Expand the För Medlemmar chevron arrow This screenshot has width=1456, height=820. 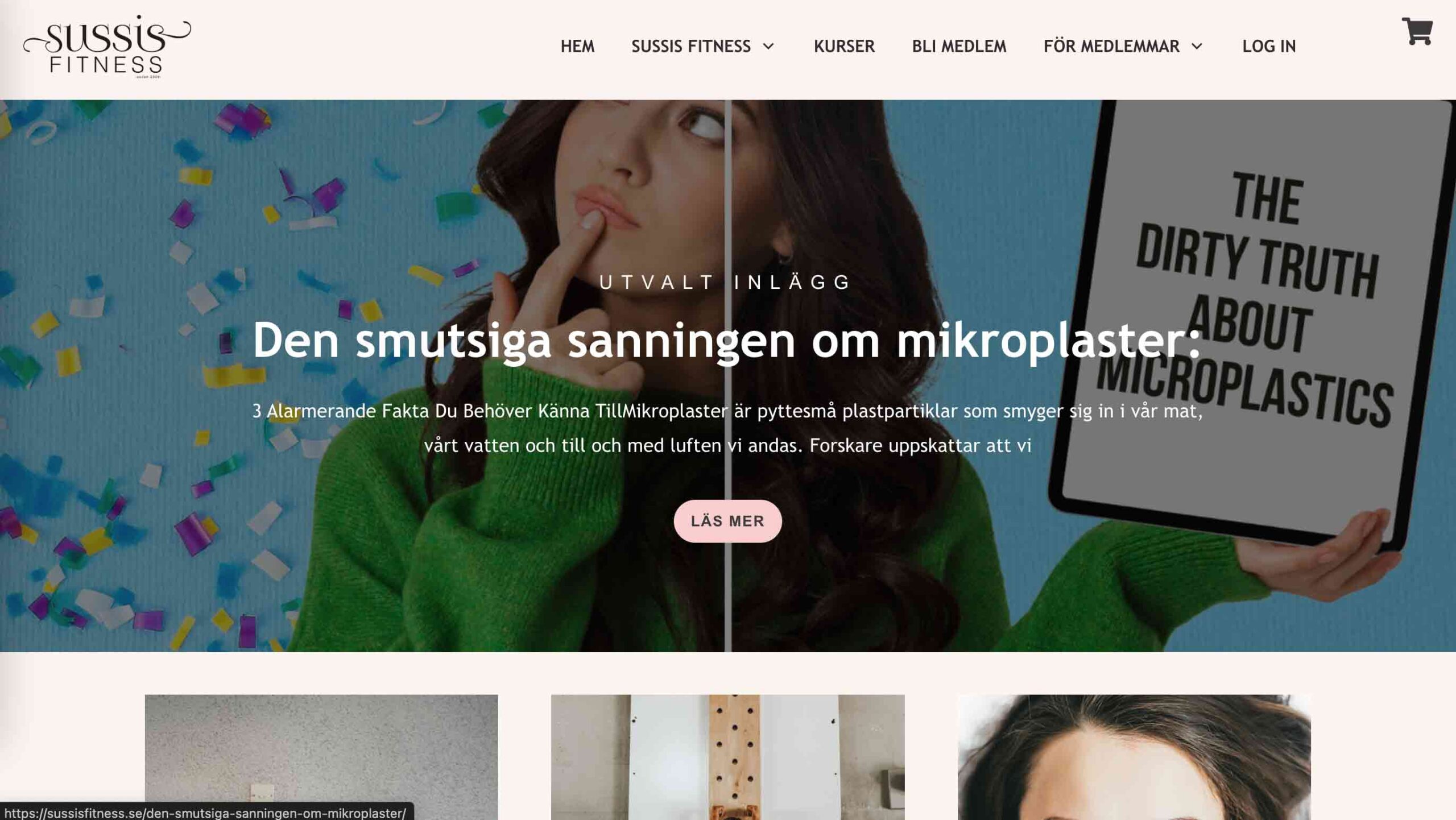pos(1197,46)
